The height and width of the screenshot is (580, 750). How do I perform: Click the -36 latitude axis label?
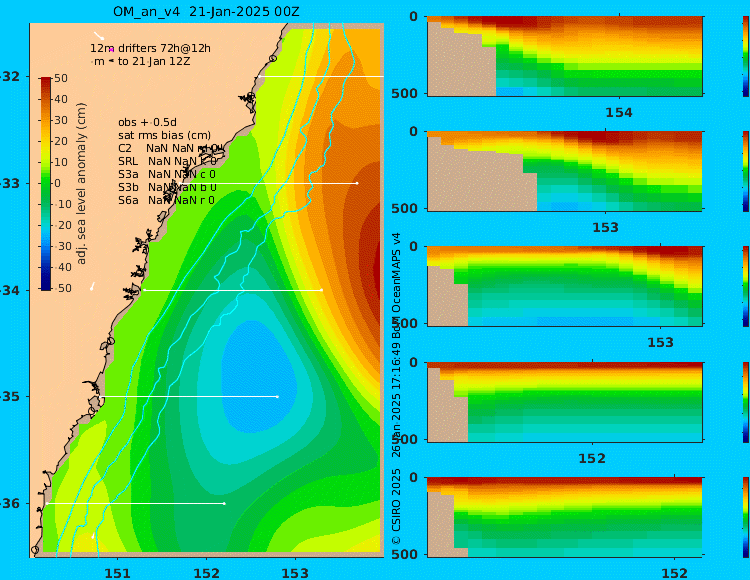pos(10,503)
